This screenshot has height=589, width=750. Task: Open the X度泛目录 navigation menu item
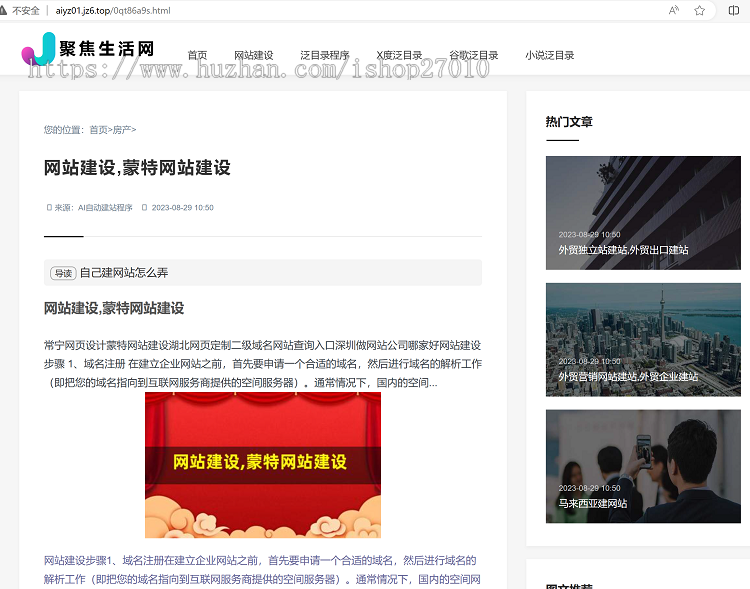point(399,56)
